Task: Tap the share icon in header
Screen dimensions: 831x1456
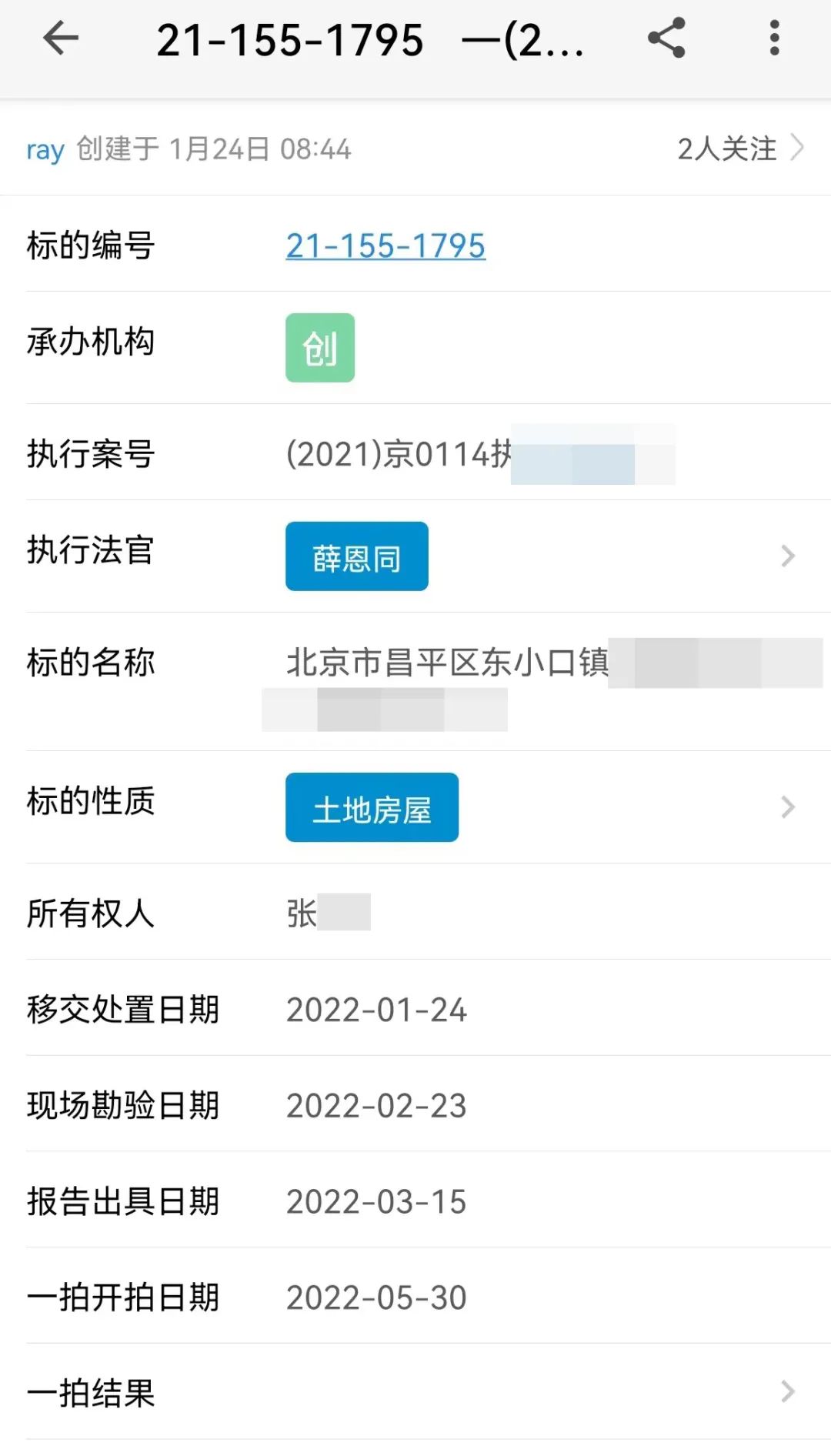Action: coord(666,38)
